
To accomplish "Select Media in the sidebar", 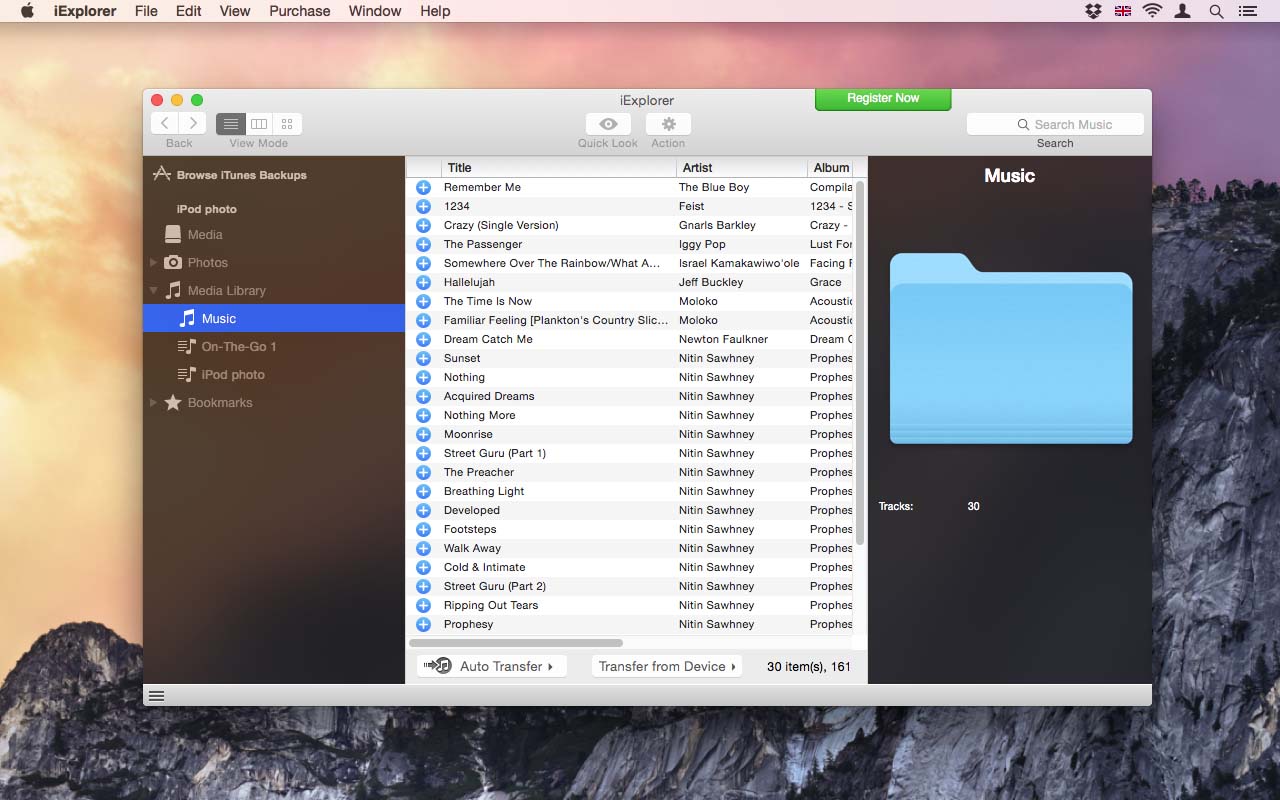I will pos(205,234).
